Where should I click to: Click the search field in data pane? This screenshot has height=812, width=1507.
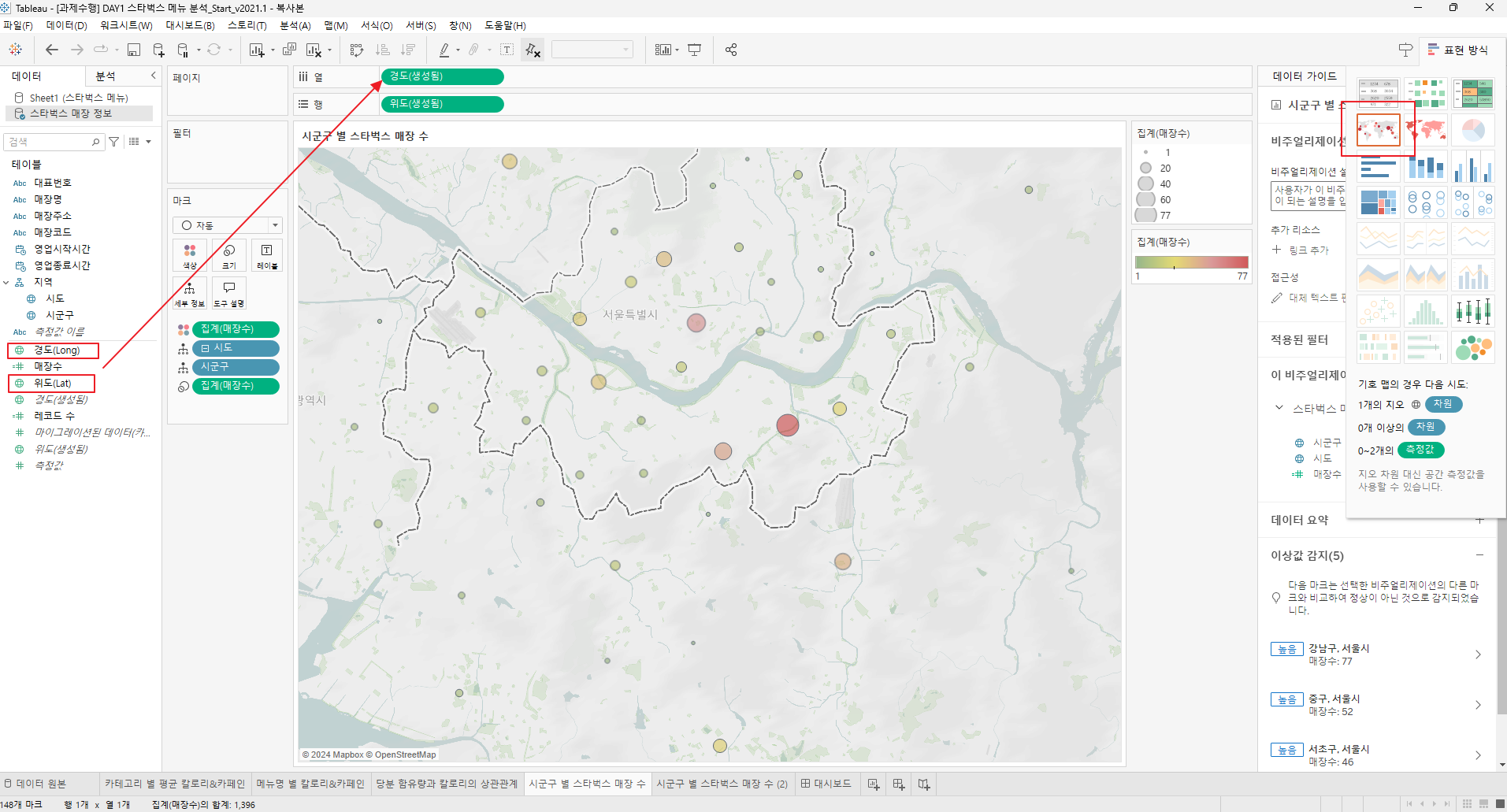coord(54,142)
